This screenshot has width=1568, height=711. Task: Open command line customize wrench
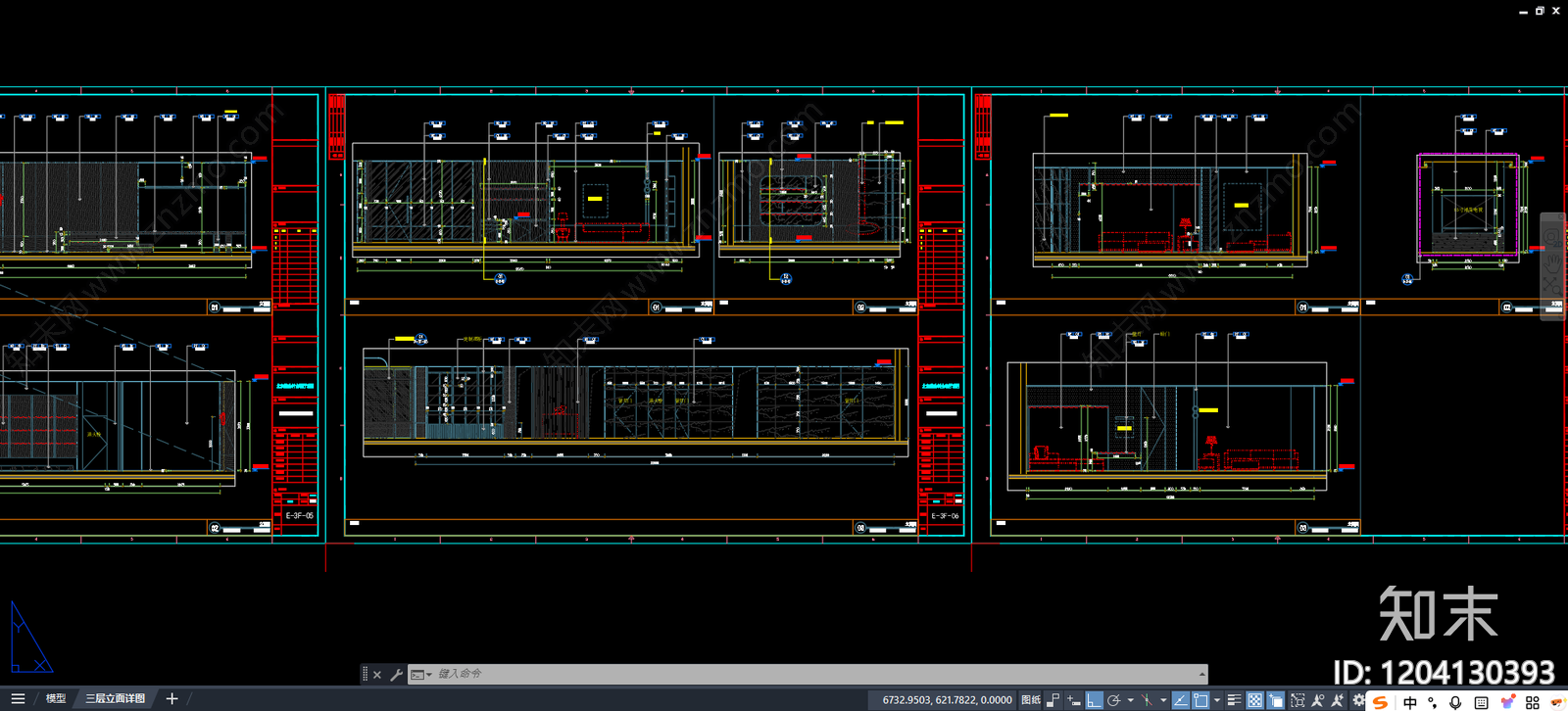(x=396, y=675)
